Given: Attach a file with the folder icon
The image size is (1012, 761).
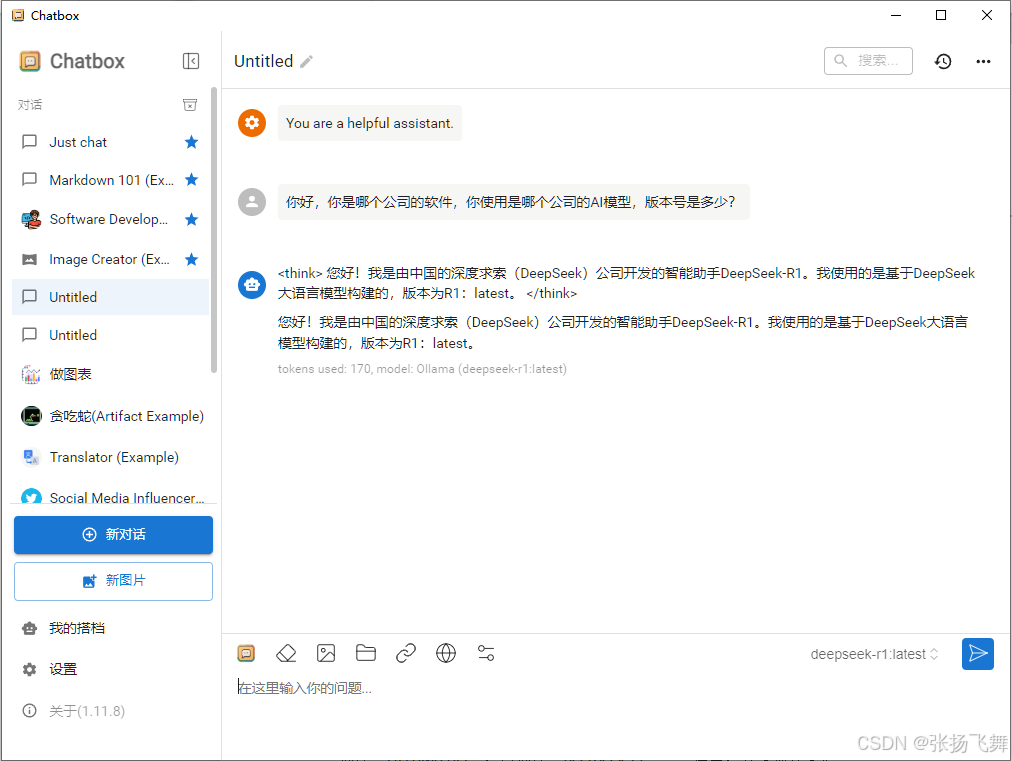Looking at the screenshot, I should click(366, 654).
